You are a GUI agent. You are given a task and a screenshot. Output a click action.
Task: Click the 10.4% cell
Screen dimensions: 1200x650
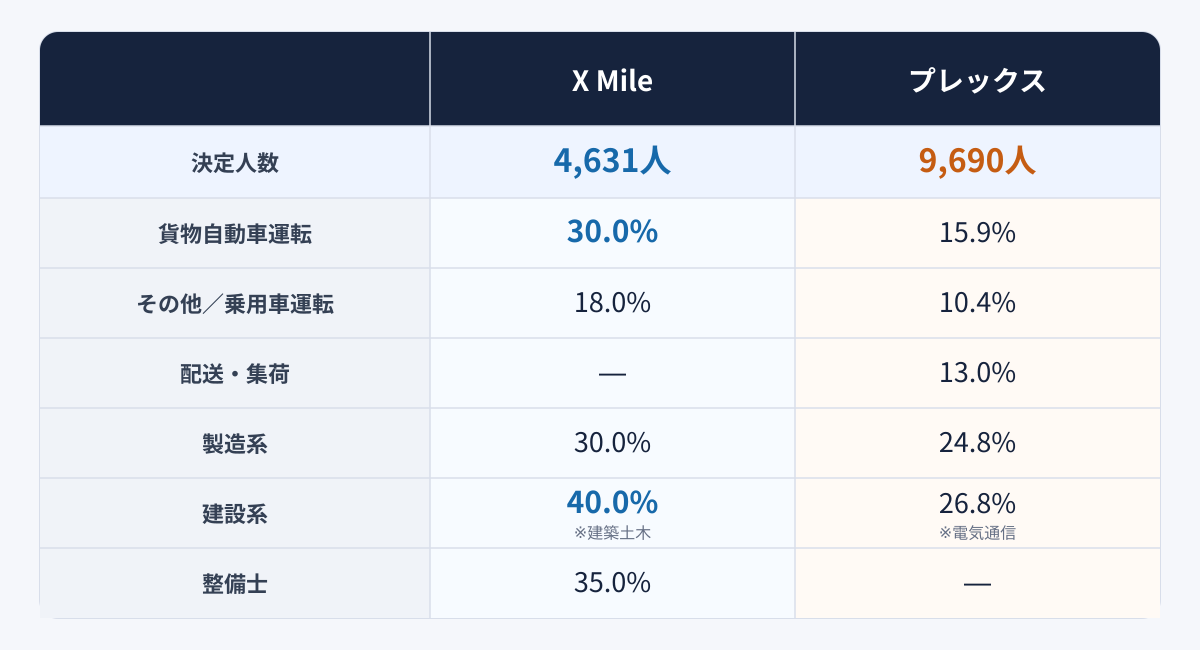coord(977,303)
